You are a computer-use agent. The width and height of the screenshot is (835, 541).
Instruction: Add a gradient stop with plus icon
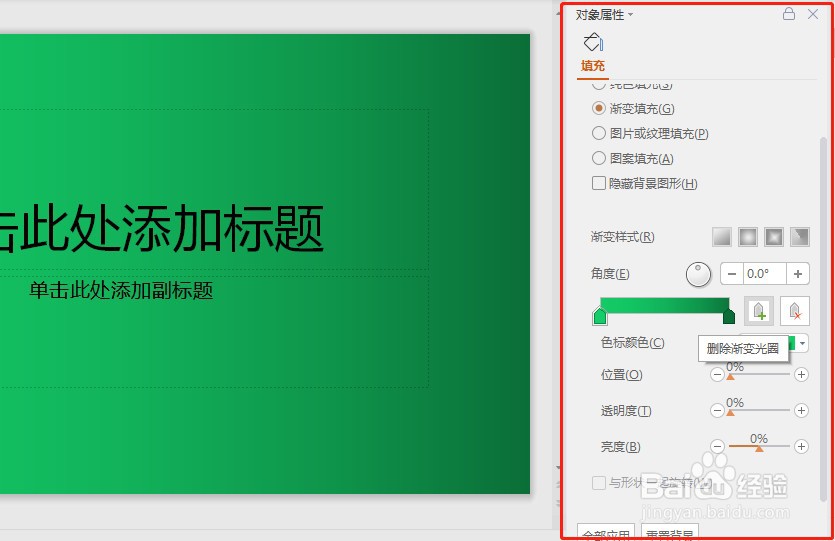(759, 311)
